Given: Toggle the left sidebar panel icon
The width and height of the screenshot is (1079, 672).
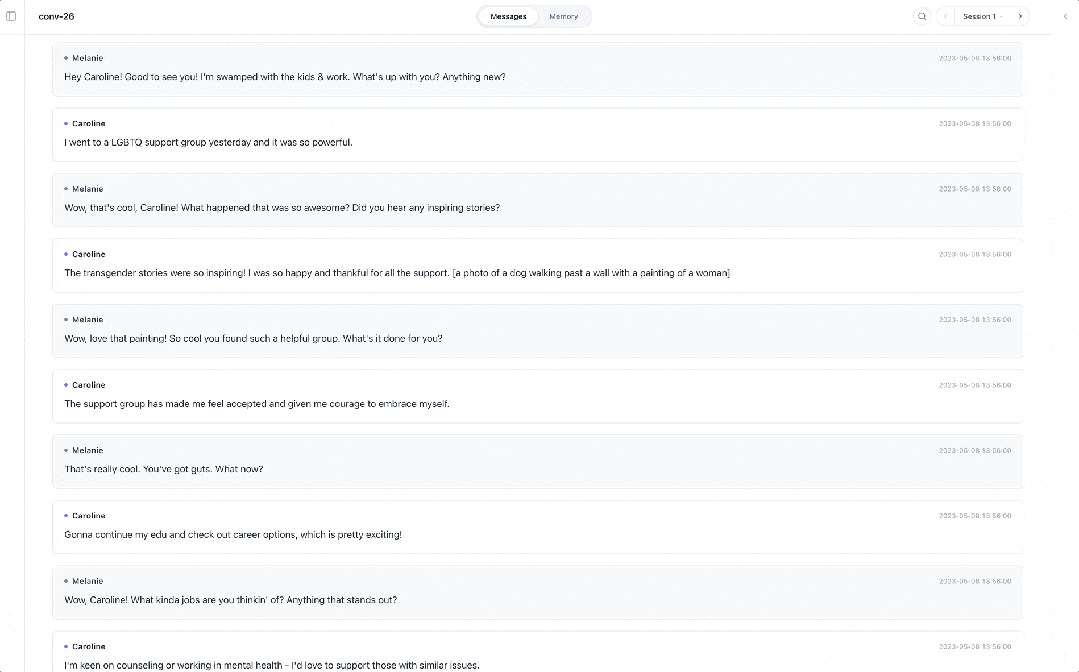Looking at the screenshot, I should pos(12,16).
